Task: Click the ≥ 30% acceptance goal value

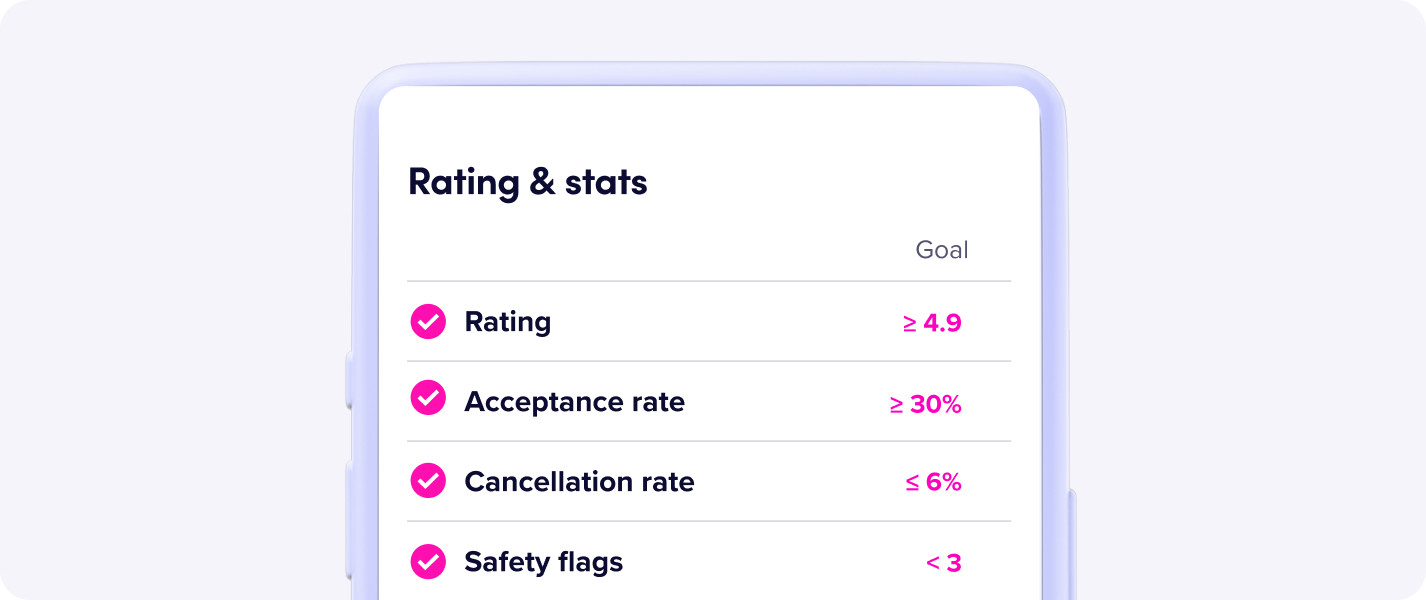Action: pos(925,404)
